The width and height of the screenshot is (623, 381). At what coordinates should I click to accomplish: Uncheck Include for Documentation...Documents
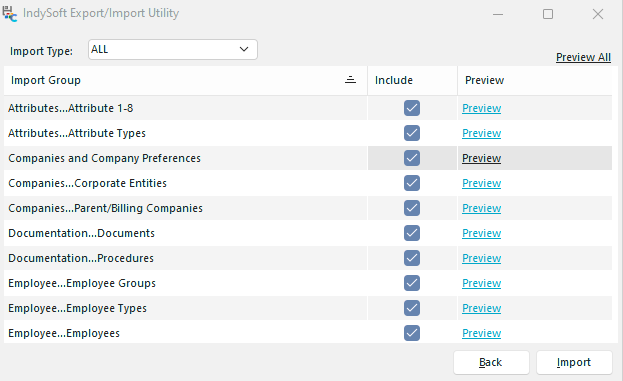(x=412, y=233)
